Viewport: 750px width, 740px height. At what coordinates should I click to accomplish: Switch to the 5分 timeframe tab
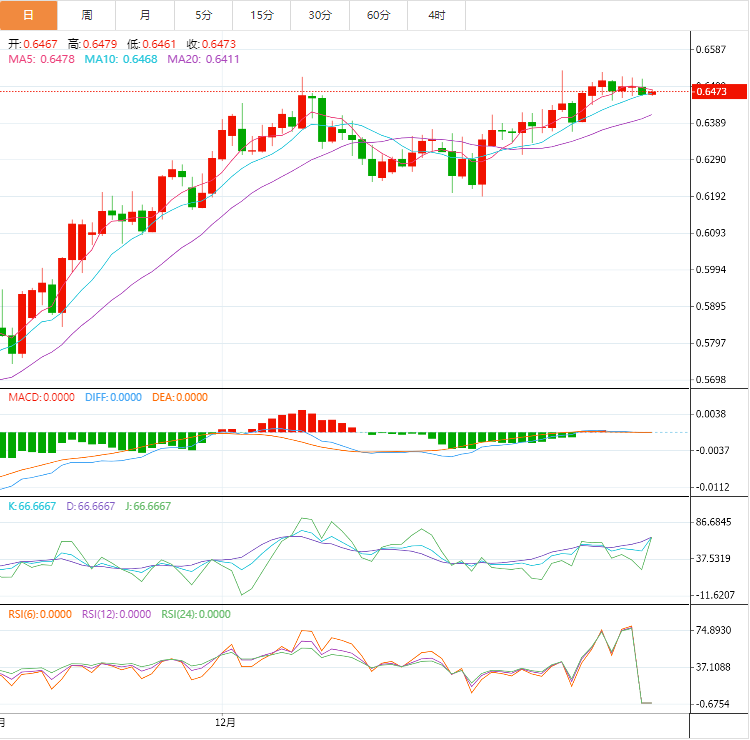point(204,15)
